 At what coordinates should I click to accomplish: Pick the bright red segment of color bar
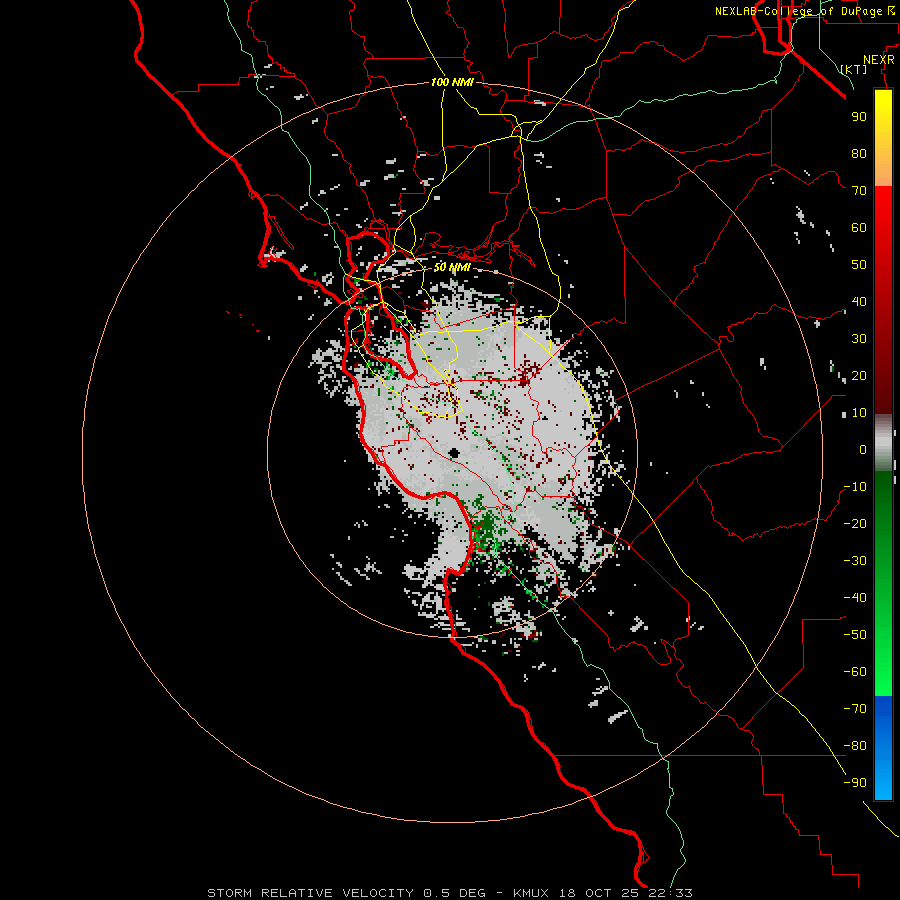pos(883,300)
